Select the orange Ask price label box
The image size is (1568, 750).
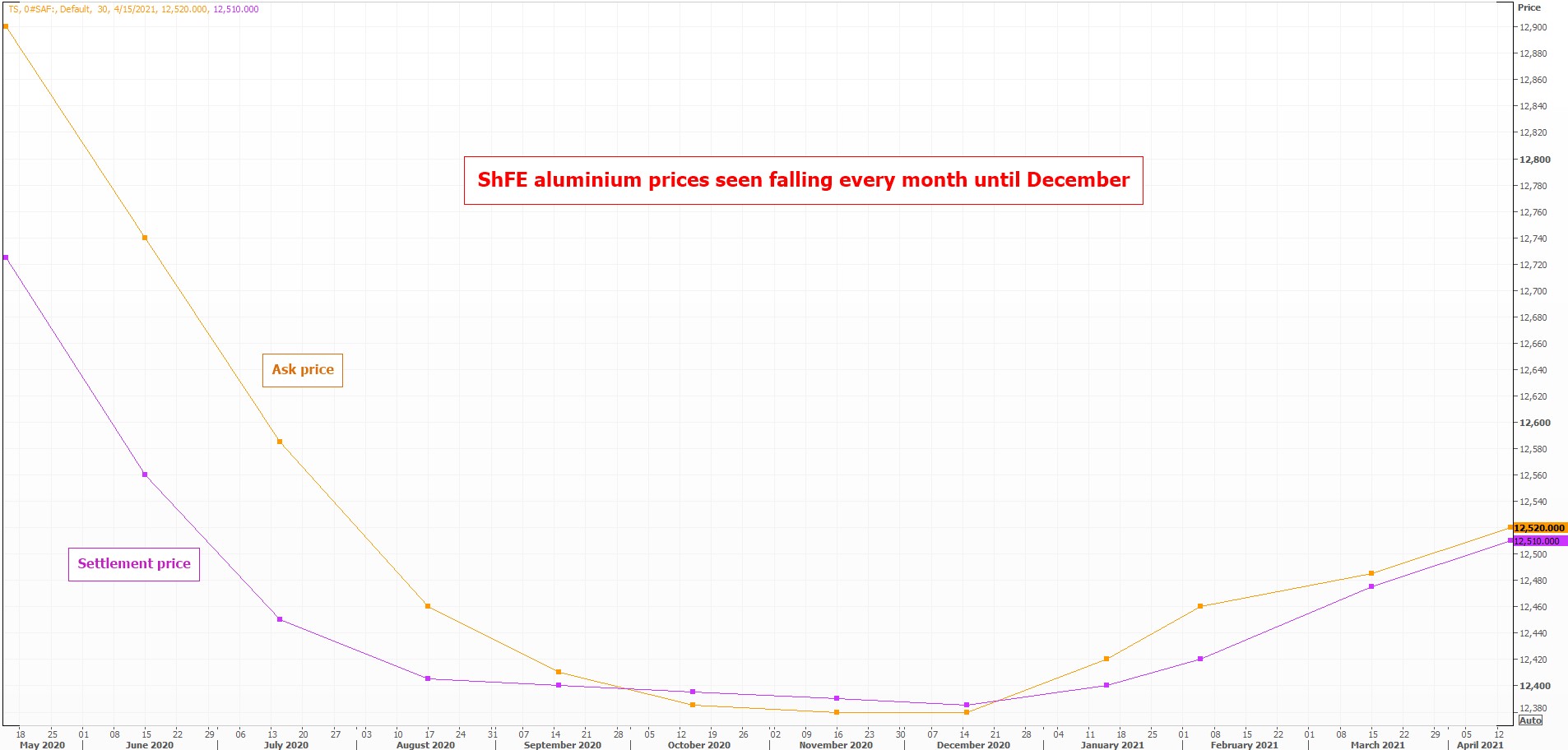[x=303, y=370]
